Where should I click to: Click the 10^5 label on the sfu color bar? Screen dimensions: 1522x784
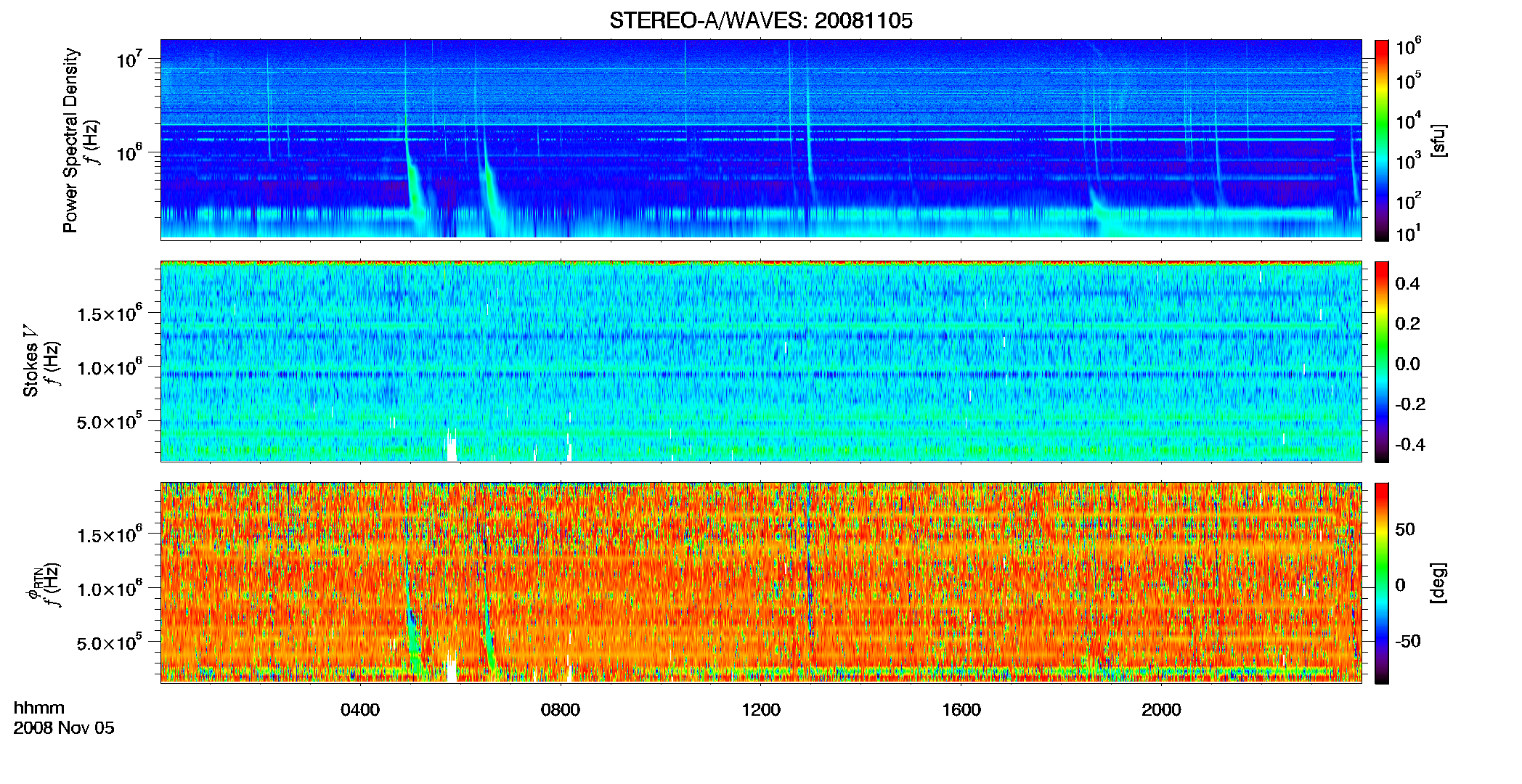click(x=1409, y=80)
